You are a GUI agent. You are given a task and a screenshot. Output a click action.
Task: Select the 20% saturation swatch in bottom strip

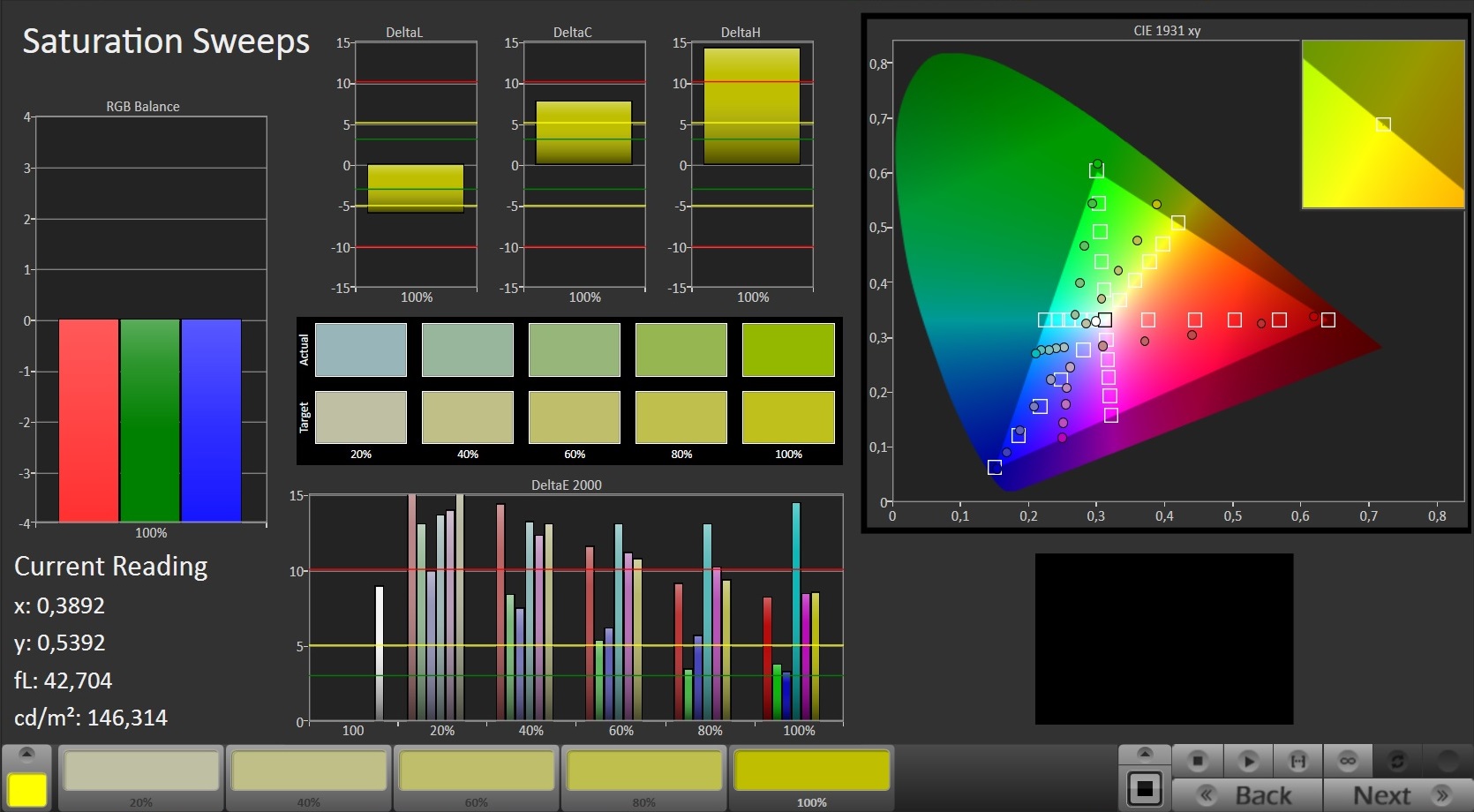(x=141, y=771)
